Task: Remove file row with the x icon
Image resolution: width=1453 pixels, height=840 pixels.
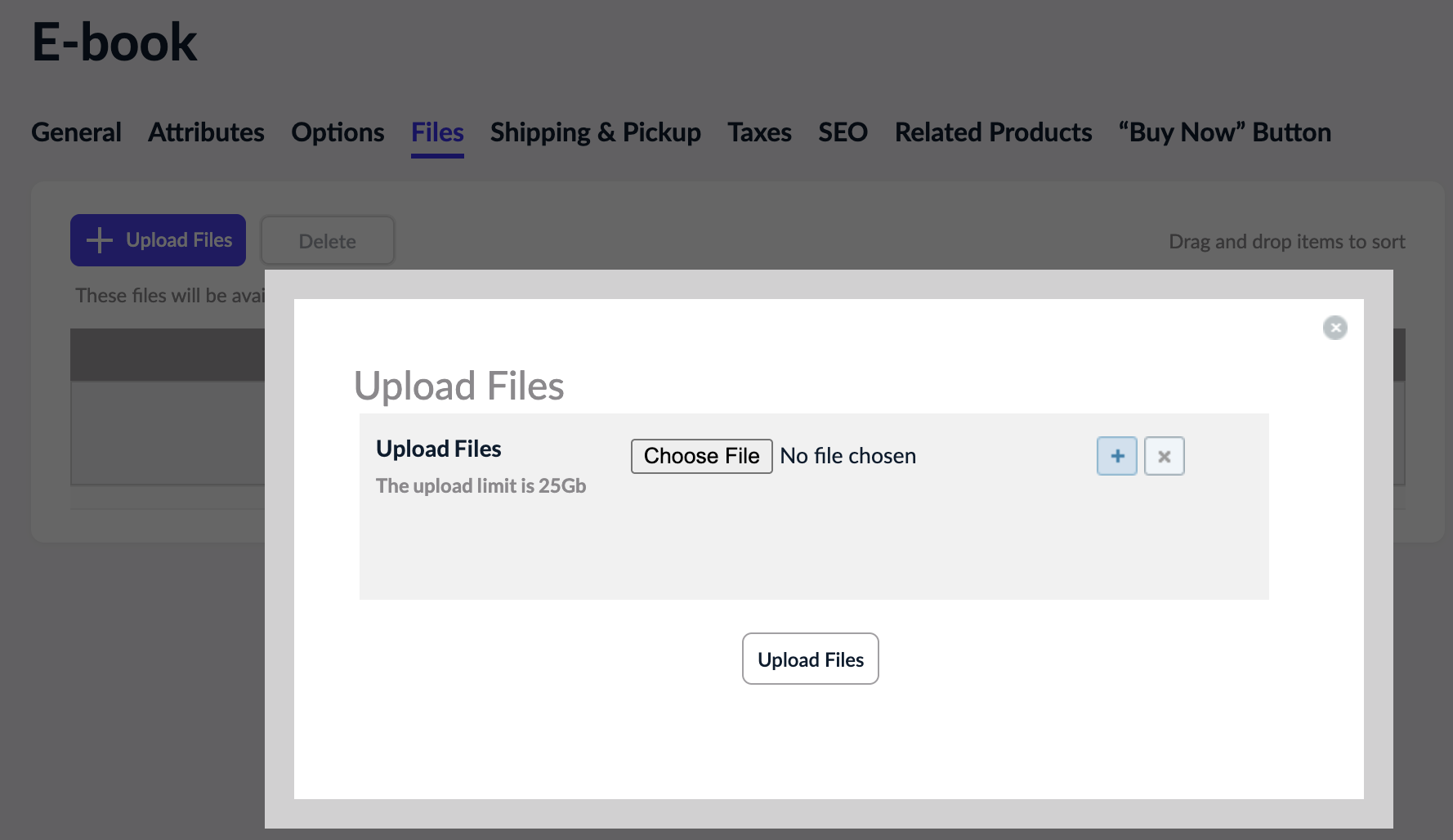Action: tap(1164, 456)
